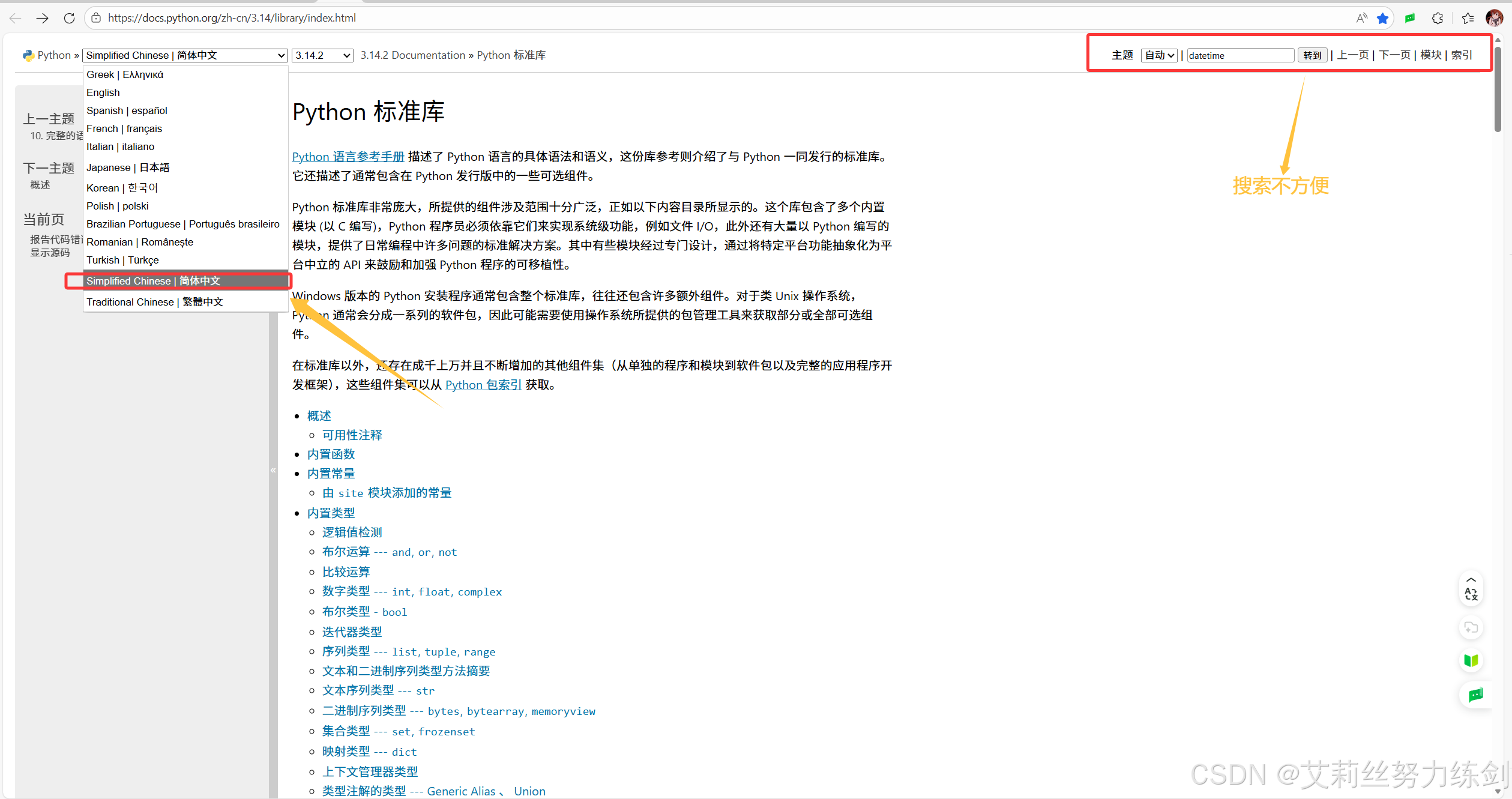Open the 3.14.2 version dropdown
Image resolution: width=1512 pixels, height=799 pixels.
pos(322,55)
